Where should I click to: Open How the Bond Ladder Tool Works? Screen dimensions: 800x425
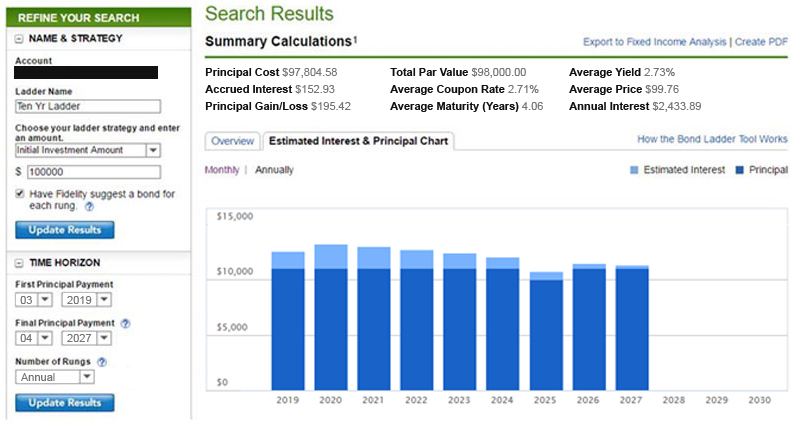(x=712, y=140)
